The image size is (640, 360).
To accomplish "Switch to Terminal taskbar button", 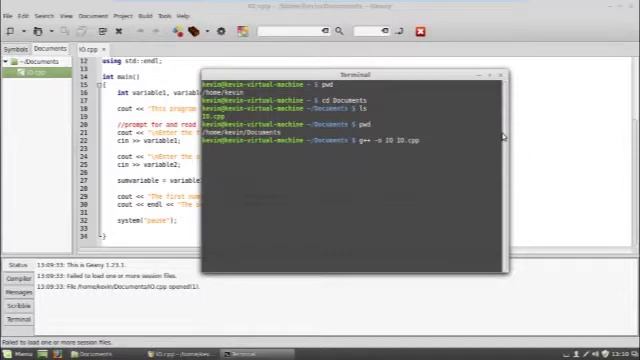I will [x=257, y=354].
